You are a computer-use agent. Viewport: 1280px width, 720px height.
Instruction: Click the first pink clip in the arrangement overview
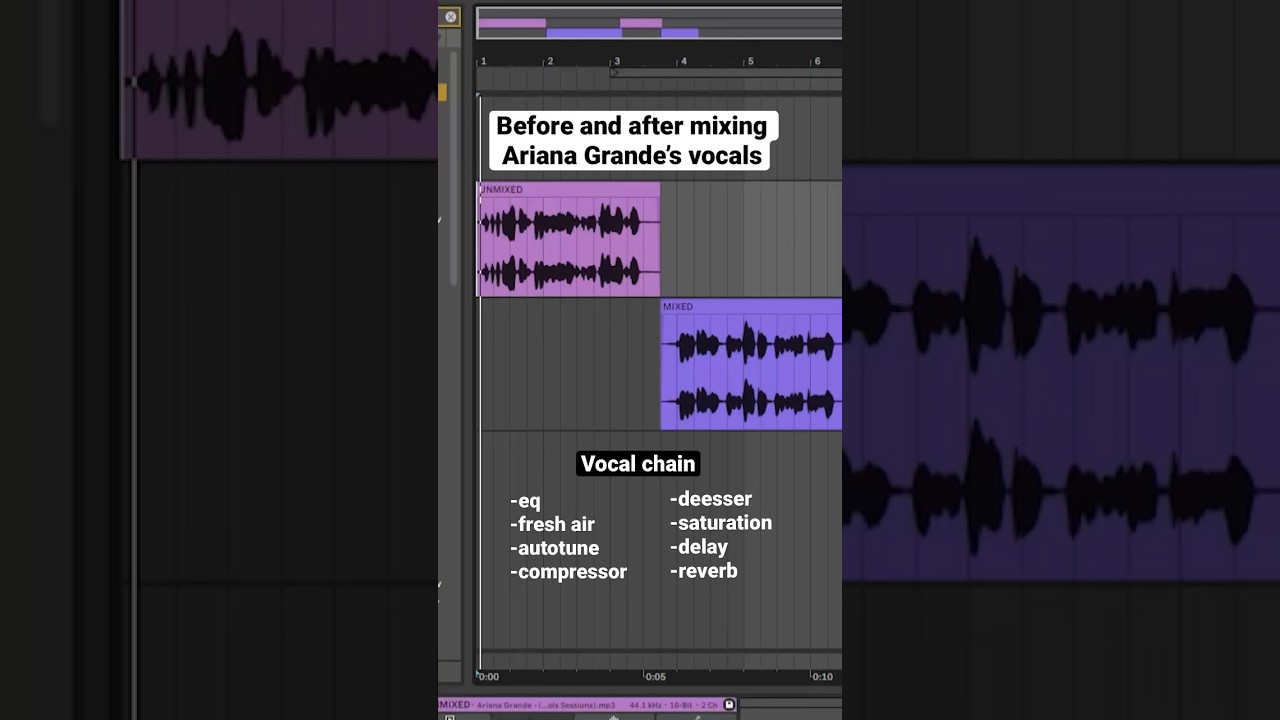(512, 23)
